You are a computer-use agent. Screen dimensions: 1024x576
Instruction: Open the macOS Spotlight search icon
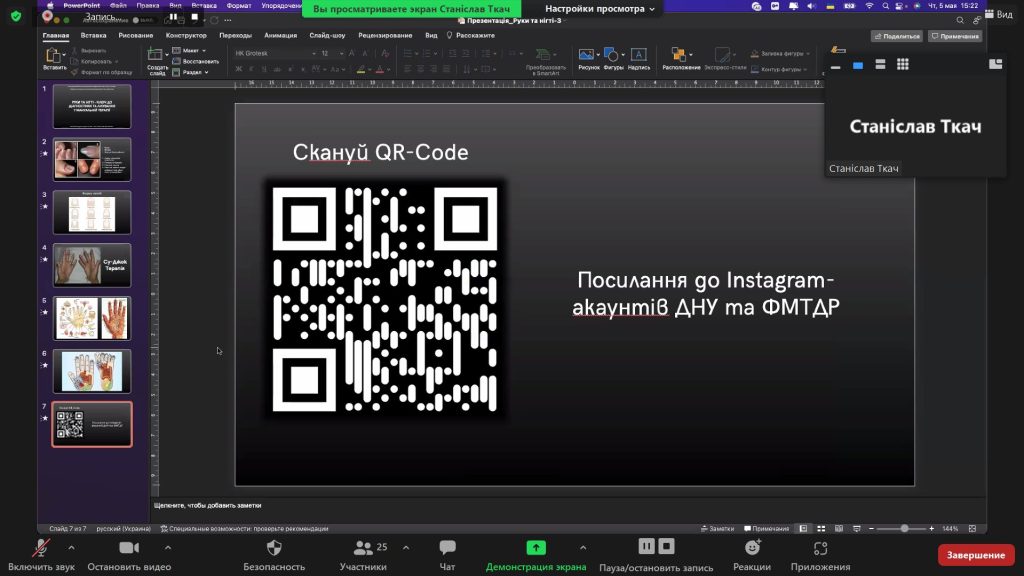pyautogui.click(x=886, y=6)
